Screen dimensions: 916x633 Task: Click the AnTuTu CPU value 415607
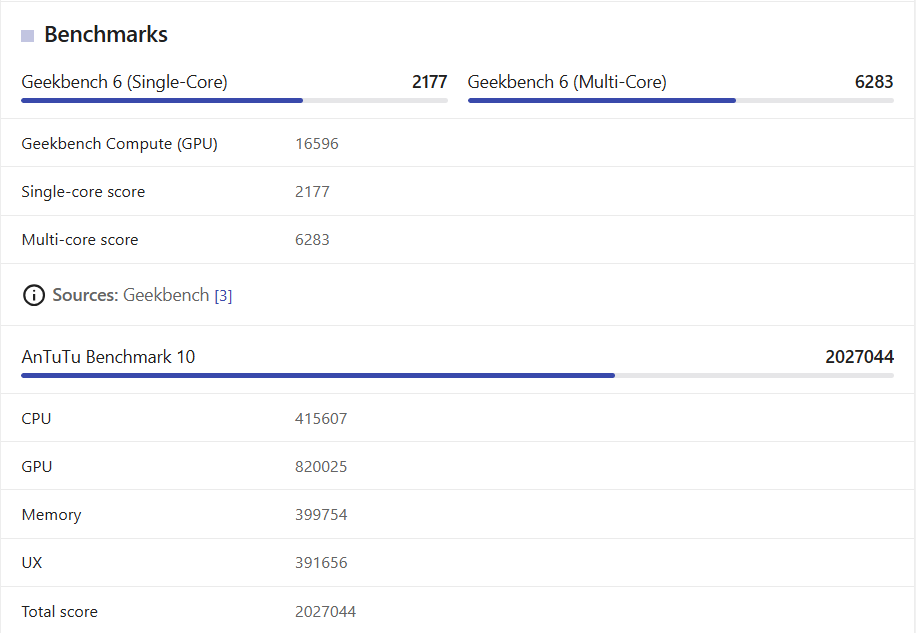[x=321, y=419]
